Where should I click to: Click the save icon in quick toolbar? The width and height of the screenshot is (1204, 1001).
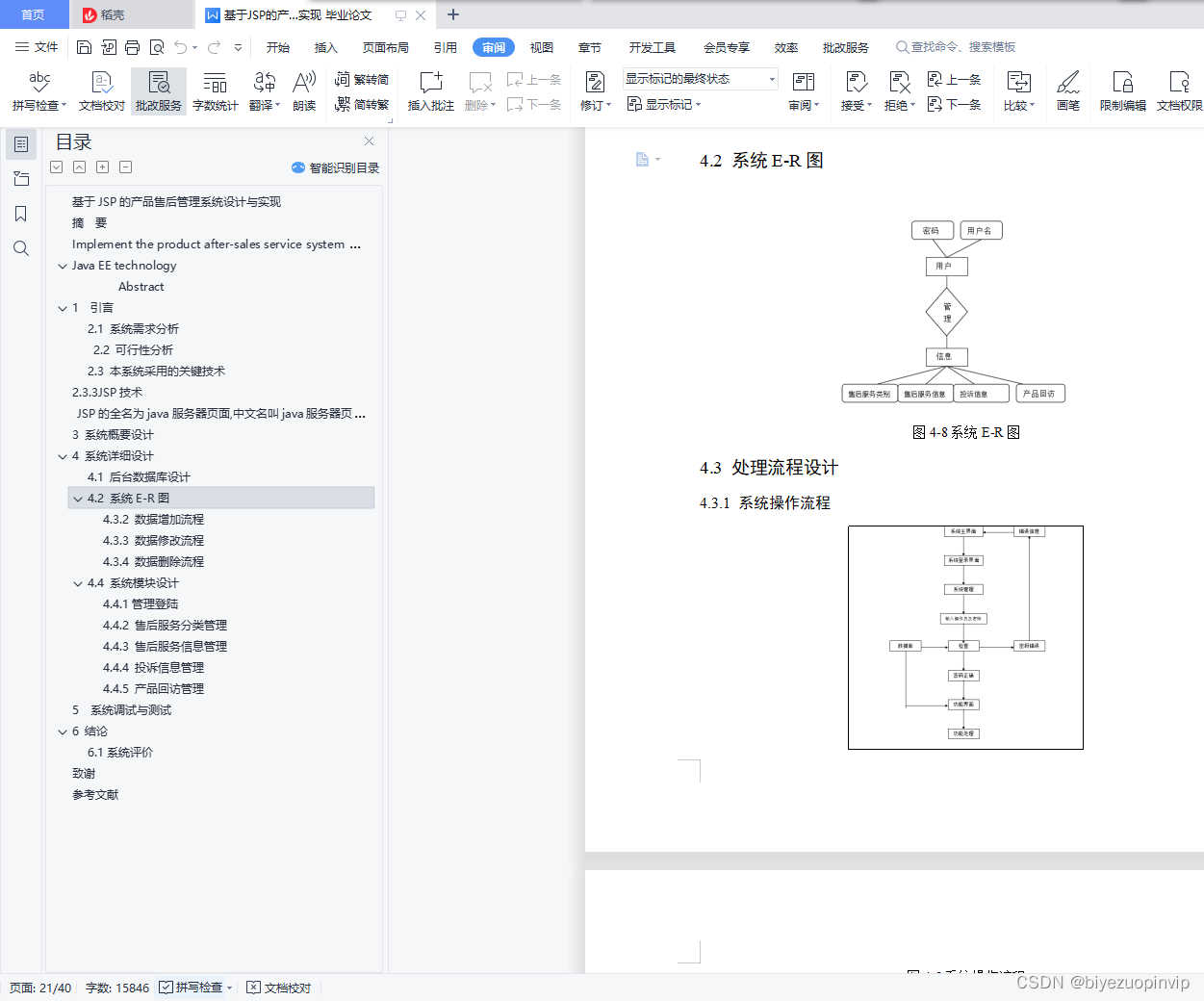pyautogui.click(x=84, y=47)
